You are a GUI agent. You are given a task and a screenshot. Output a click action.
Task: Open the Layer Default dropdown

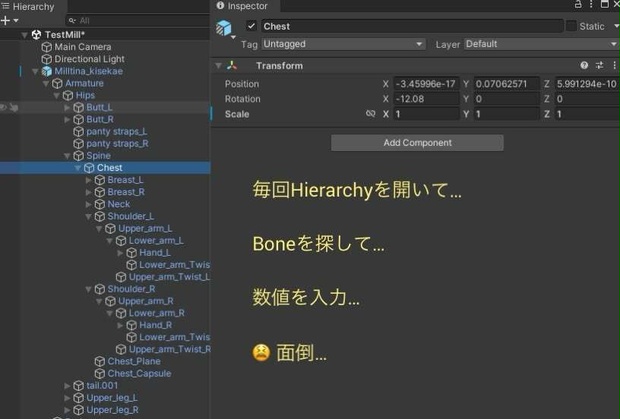click(x=542, y=44)
